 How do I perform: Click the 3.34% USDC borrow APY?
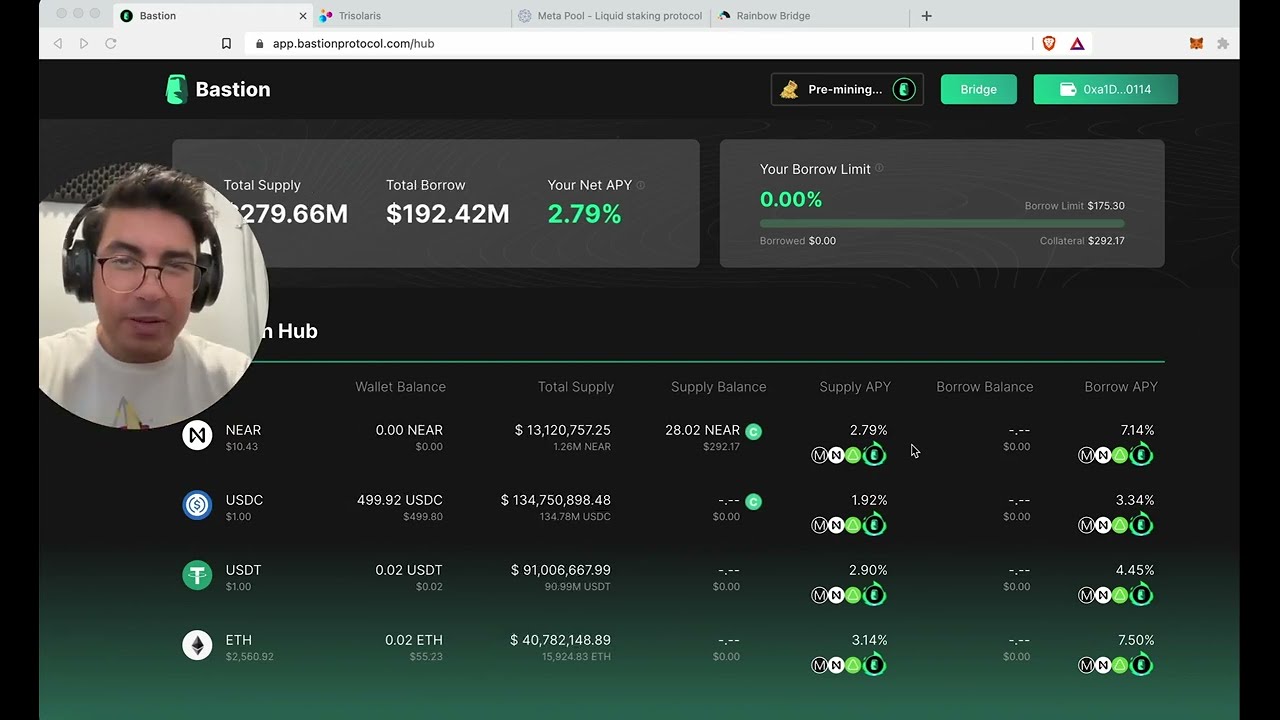pos(1135,500)
